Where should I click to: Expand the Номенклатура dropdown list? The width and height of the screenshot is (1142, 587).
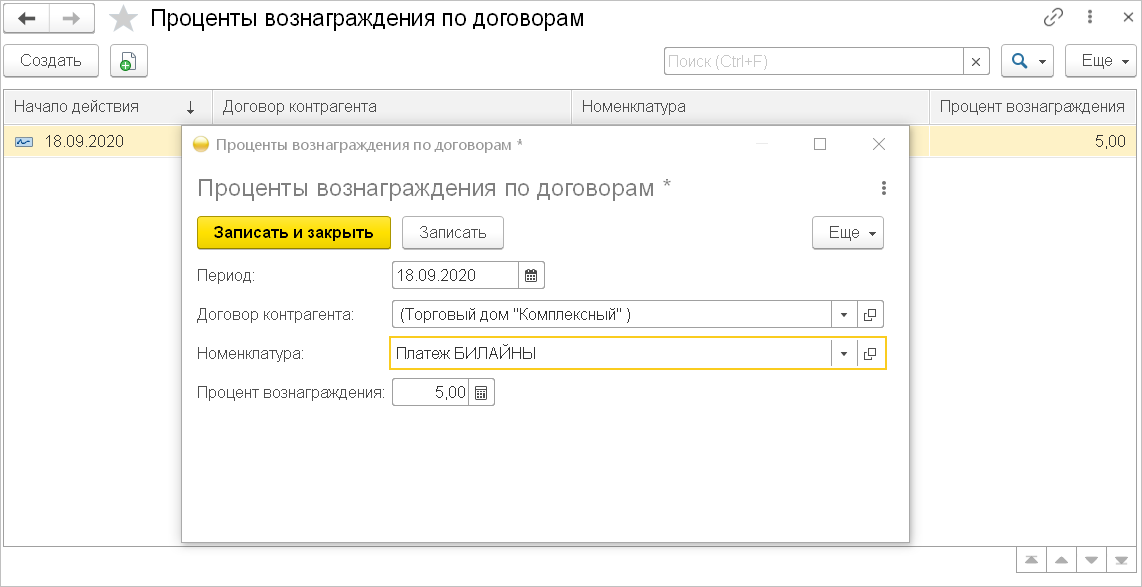(844, 354)
